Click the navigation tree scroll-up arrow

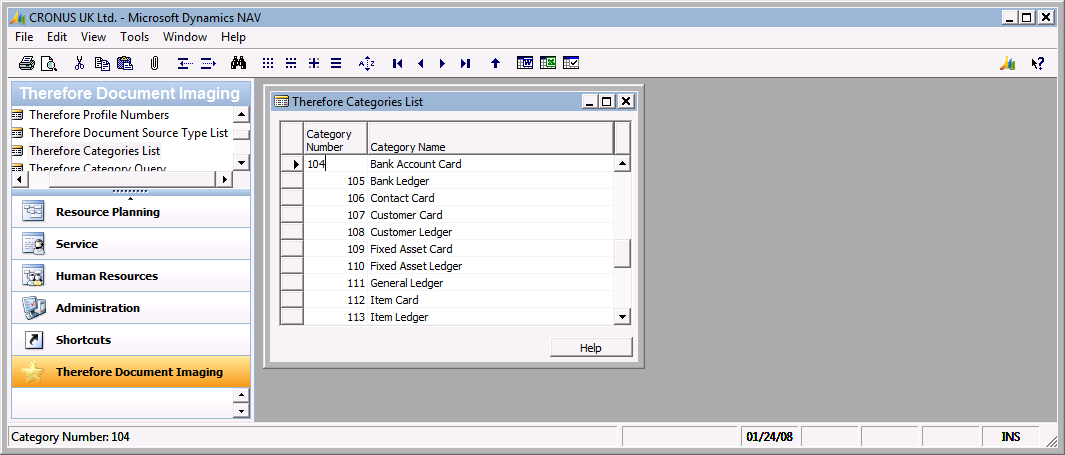click(x=241, y=115)
